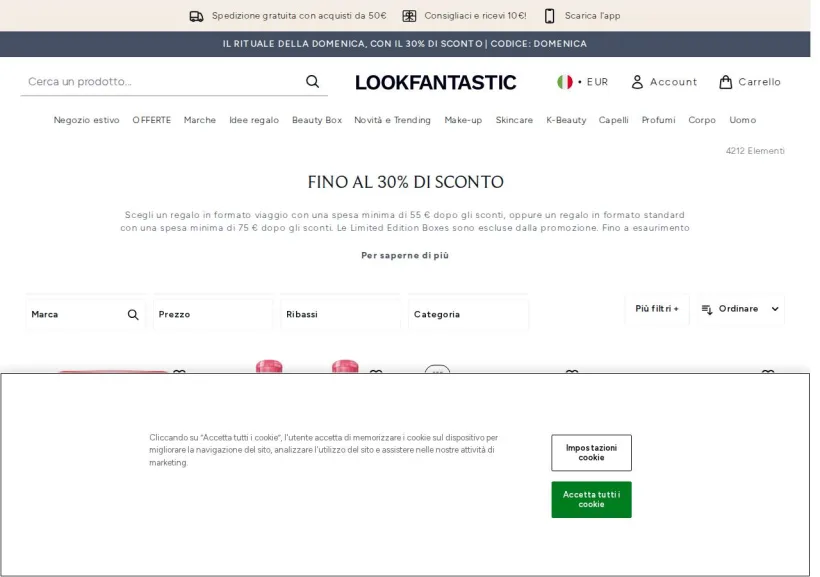The image size is (820, 577).
Task: Open Più filtri + options
Action: (657, 309)
